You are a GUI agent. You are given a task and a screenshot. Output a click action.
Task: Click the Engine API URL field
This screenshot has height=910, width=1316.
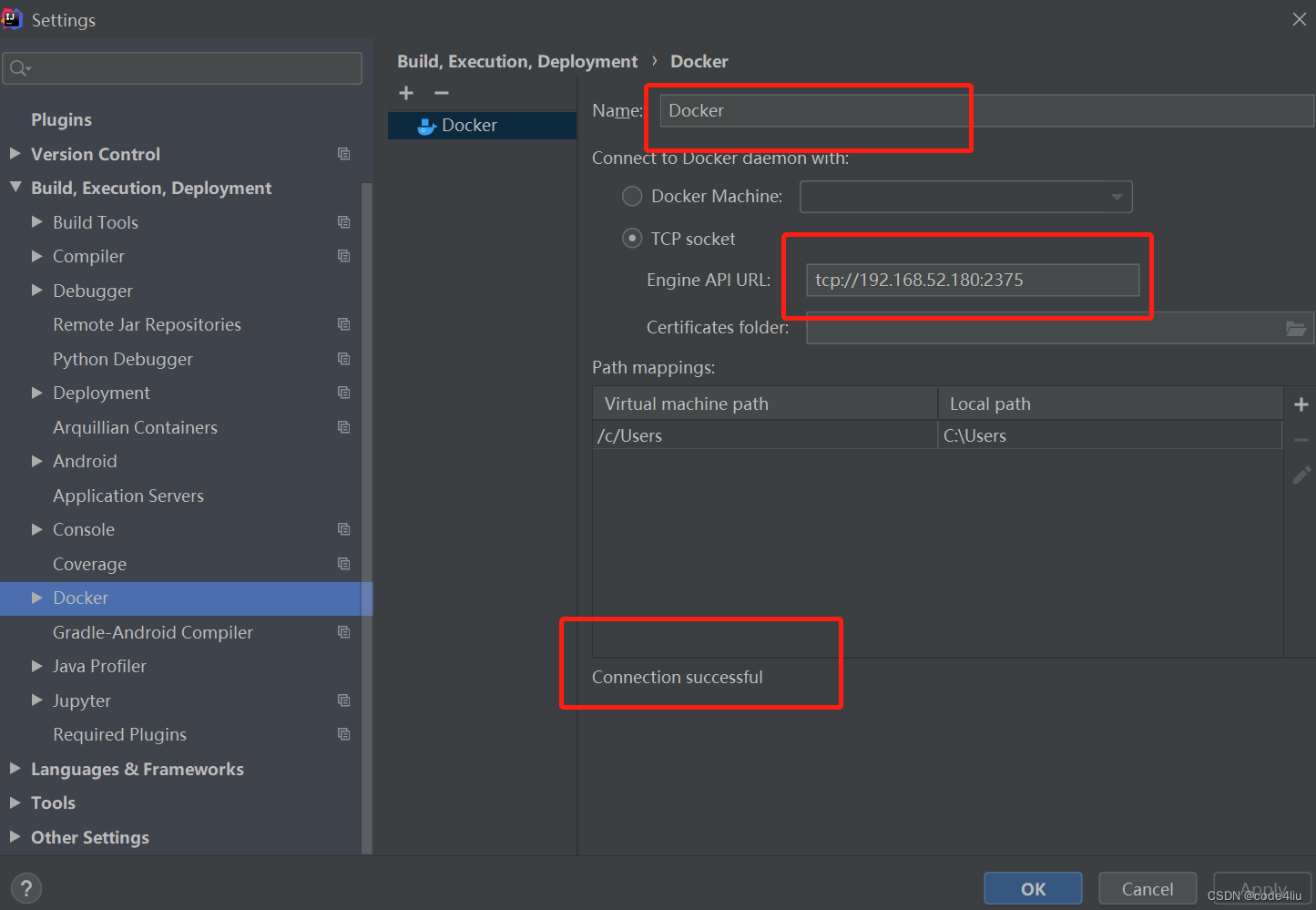[x=973, y=280]
